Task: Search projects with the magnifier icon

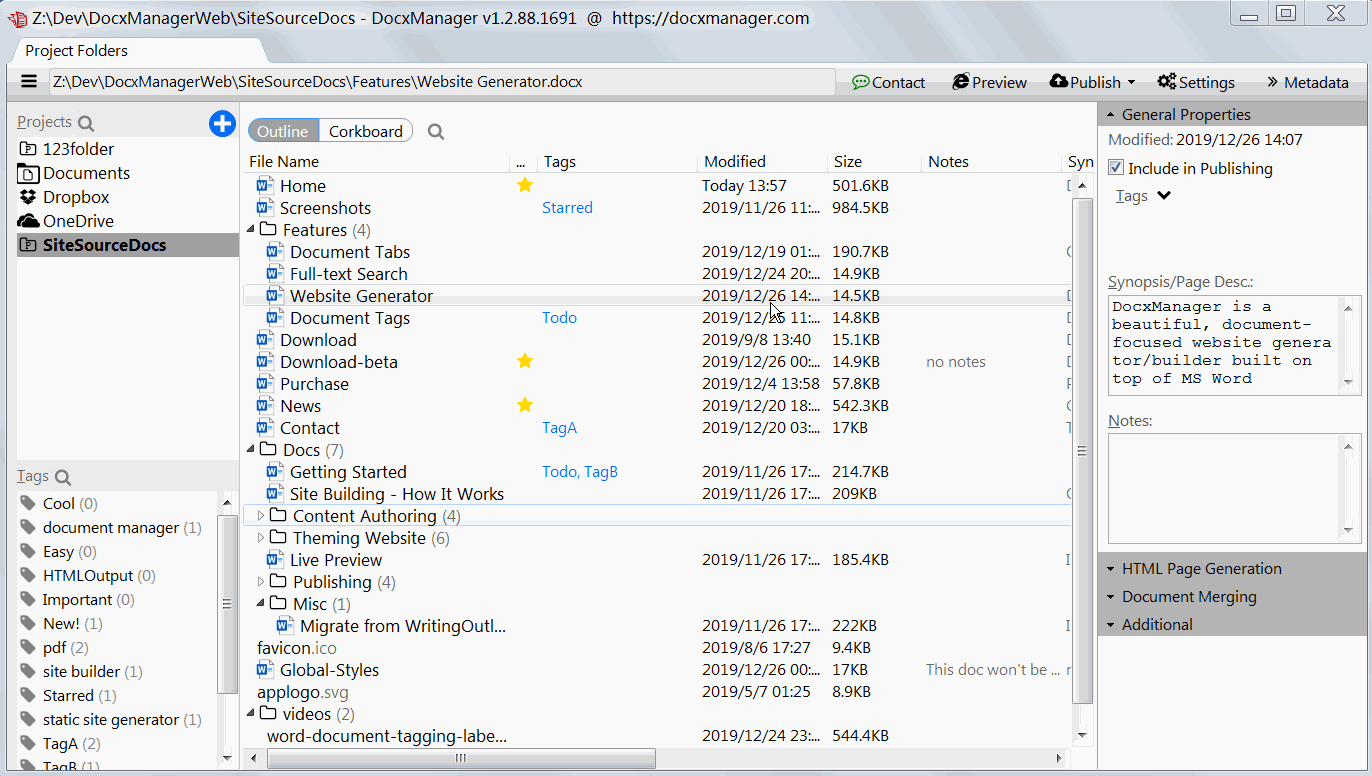Action: pos(86,123)
